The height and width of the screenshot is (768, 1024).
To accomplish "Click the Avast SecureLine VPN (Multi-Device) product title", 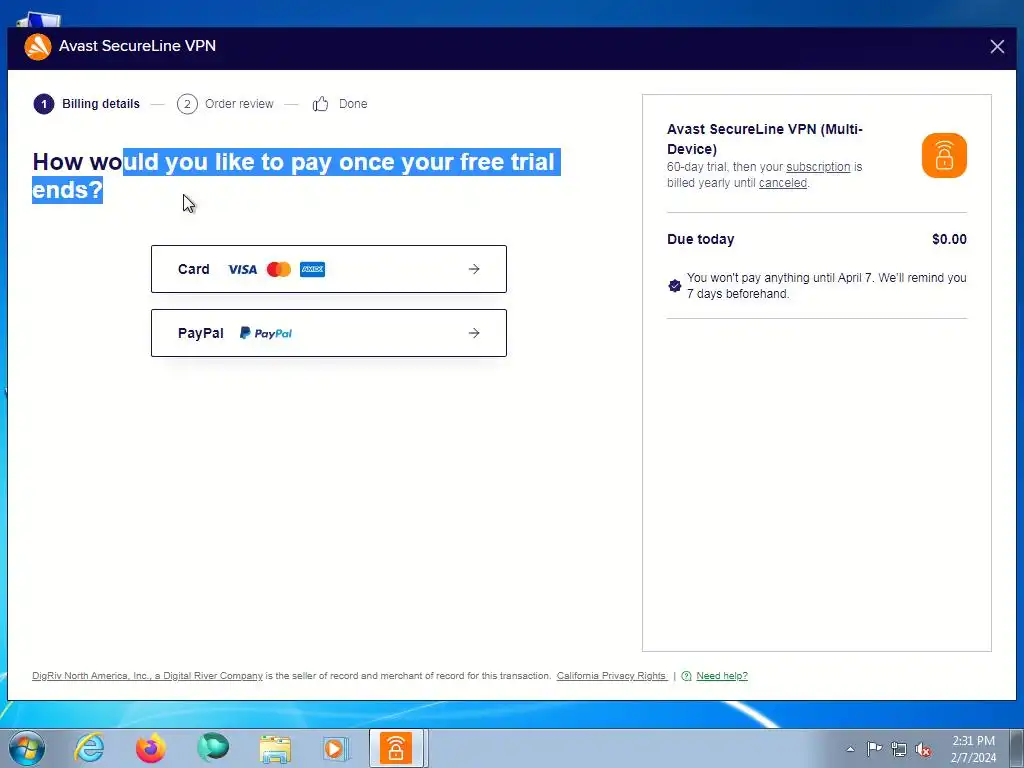I will coord(765,138).
